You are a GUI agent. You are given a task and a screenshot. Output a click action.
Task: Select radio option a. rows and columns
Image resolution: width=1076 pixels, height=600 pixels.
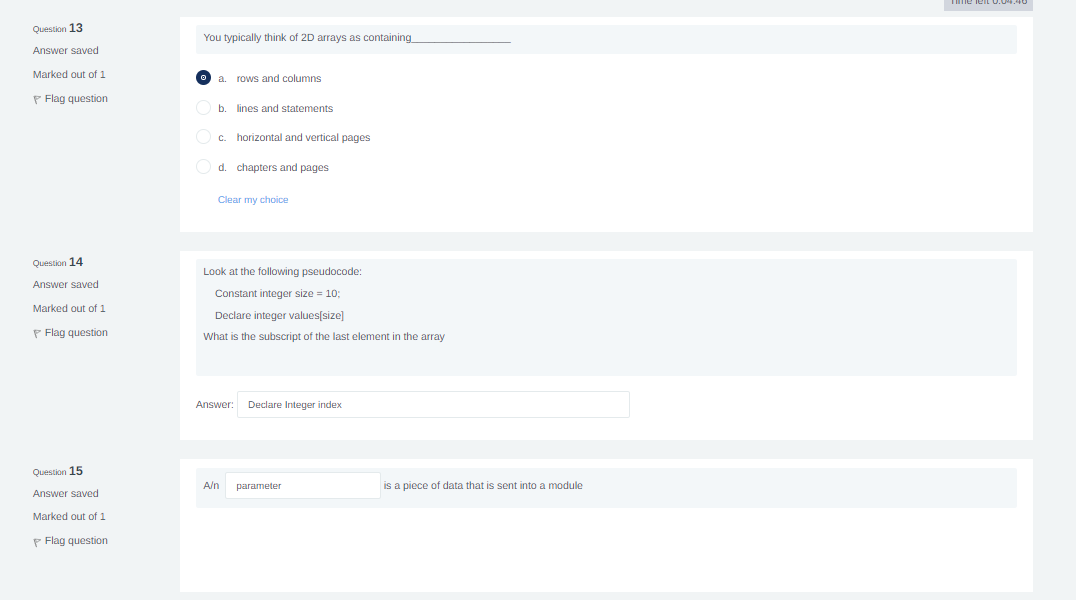point(203,78)
